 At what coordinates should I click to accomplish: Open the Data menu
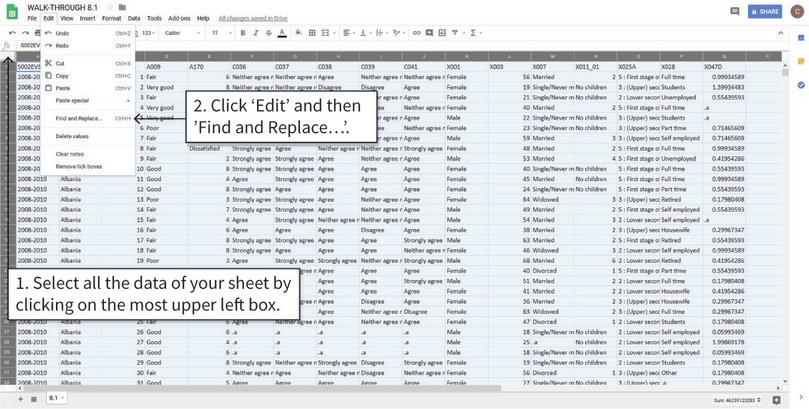134,18
